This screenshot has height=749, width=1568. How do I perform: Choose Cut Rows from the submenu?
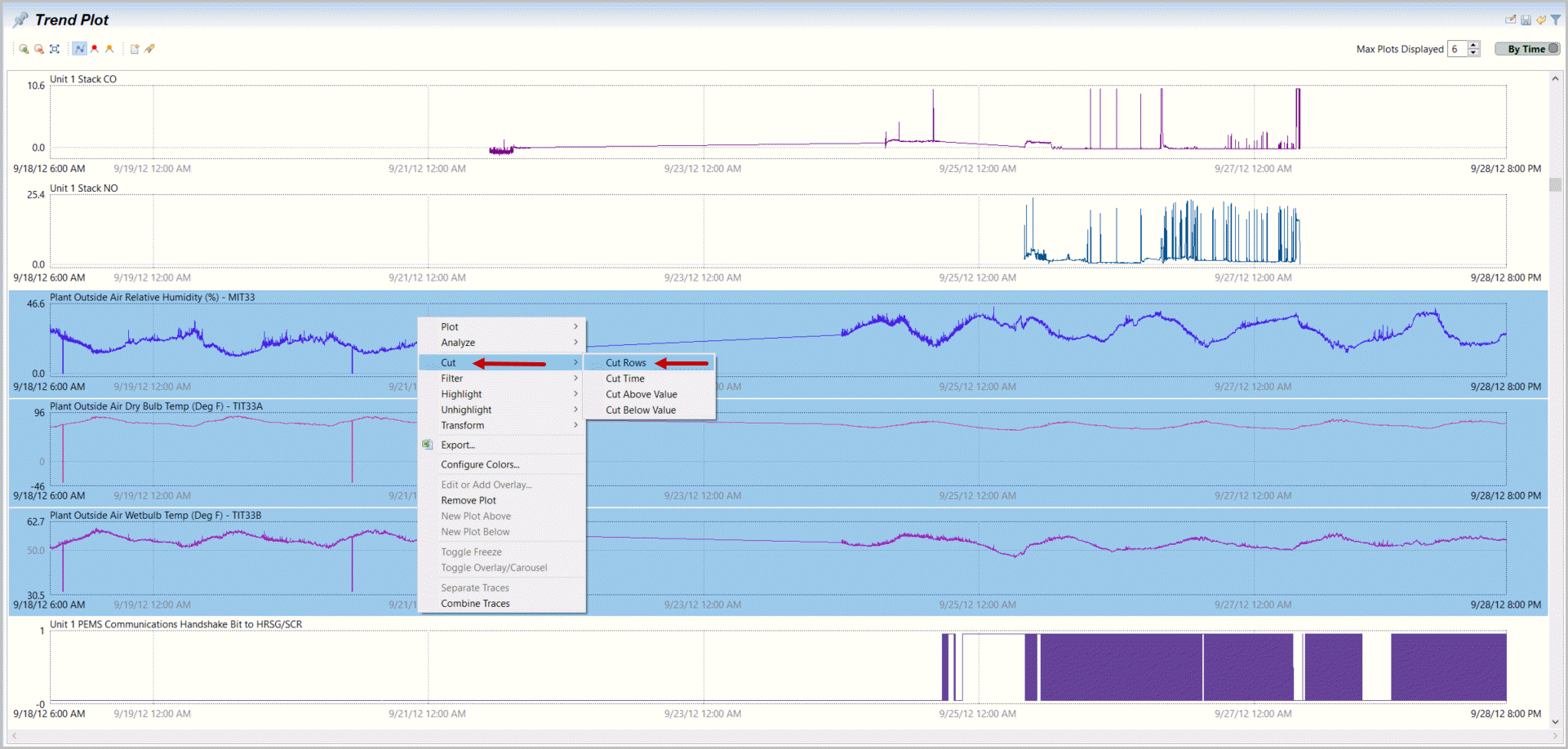[626, 363]
